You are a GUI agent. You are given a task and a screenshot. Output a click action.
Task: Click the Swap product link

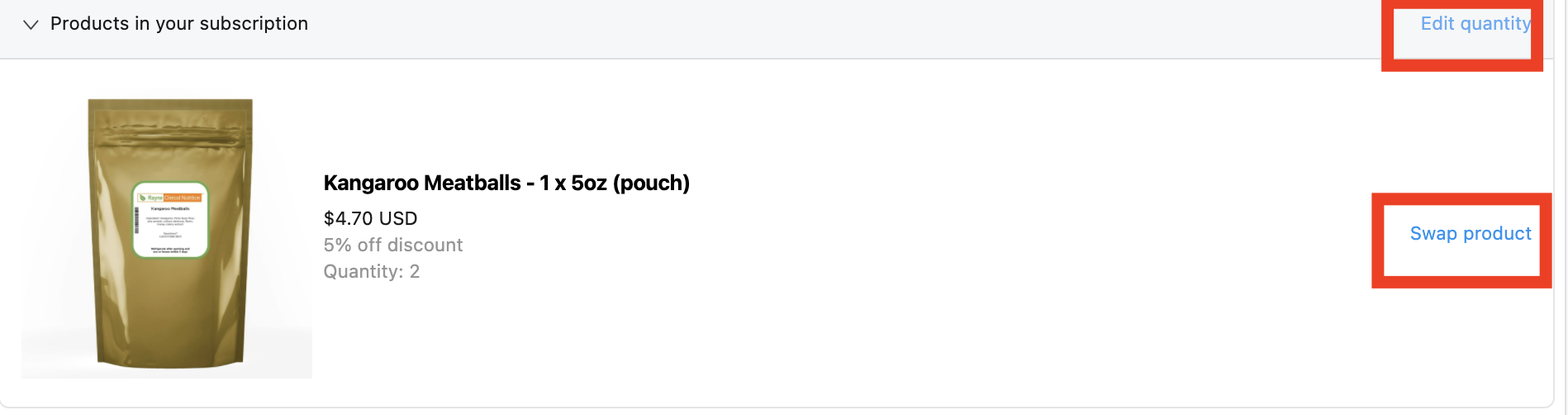click(1470, 234)
